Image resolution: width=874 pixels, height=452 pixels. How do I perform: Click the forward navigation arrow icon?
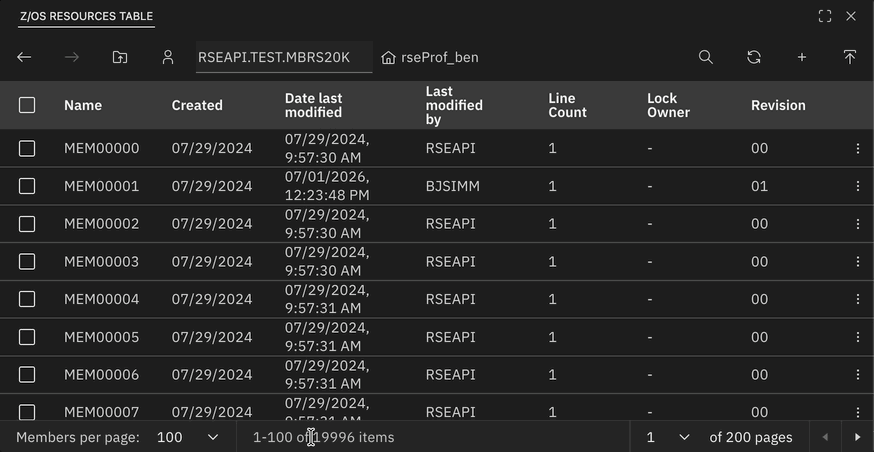pyautogui.click(x=72, y=57)
